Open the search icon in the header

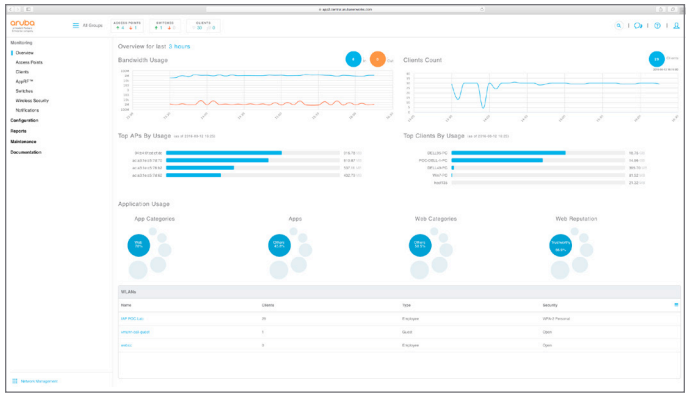(x=619, y=25)
